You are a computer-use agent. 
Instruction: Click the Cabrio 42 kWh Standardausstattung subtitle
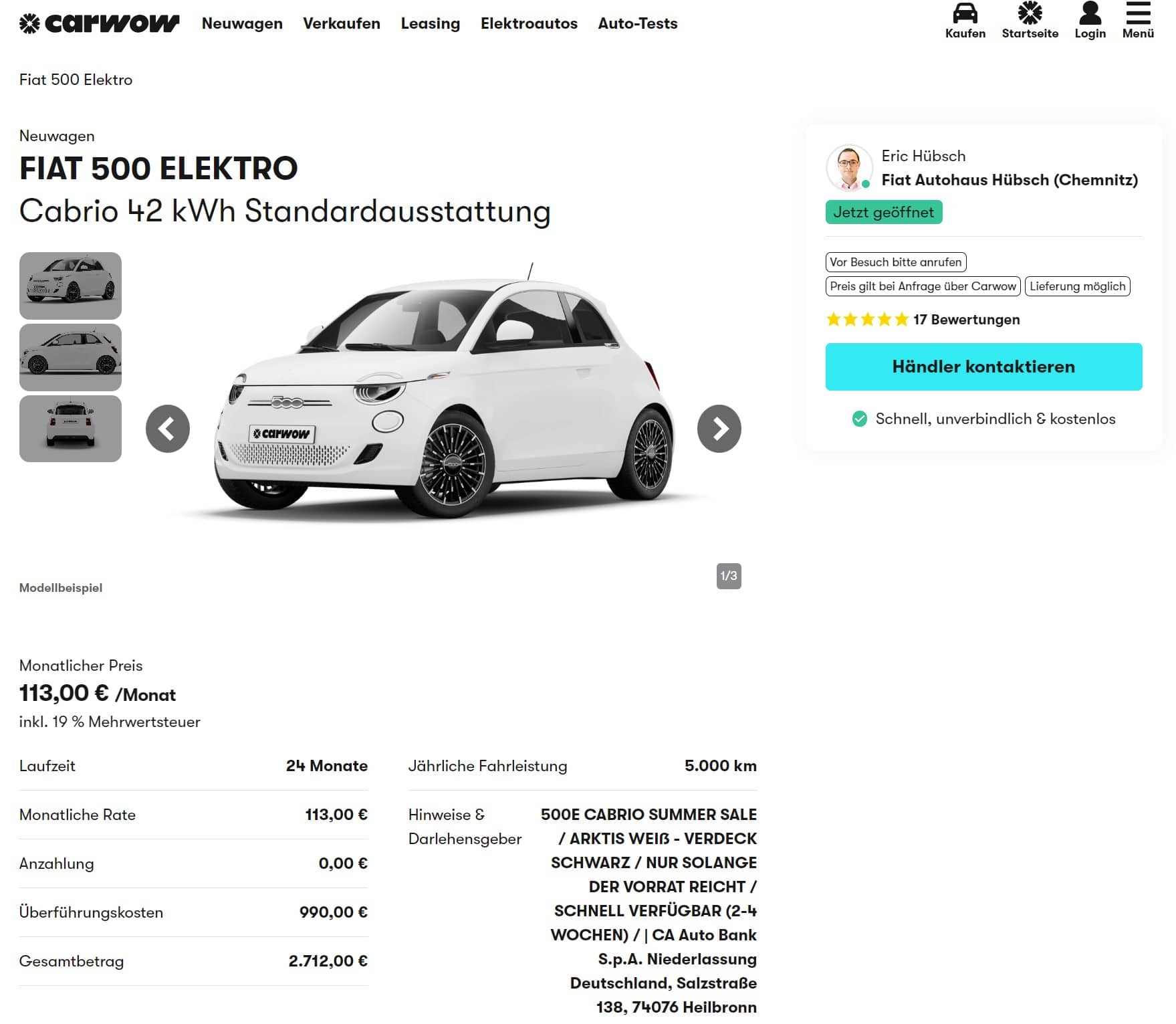tap(285, 211)
